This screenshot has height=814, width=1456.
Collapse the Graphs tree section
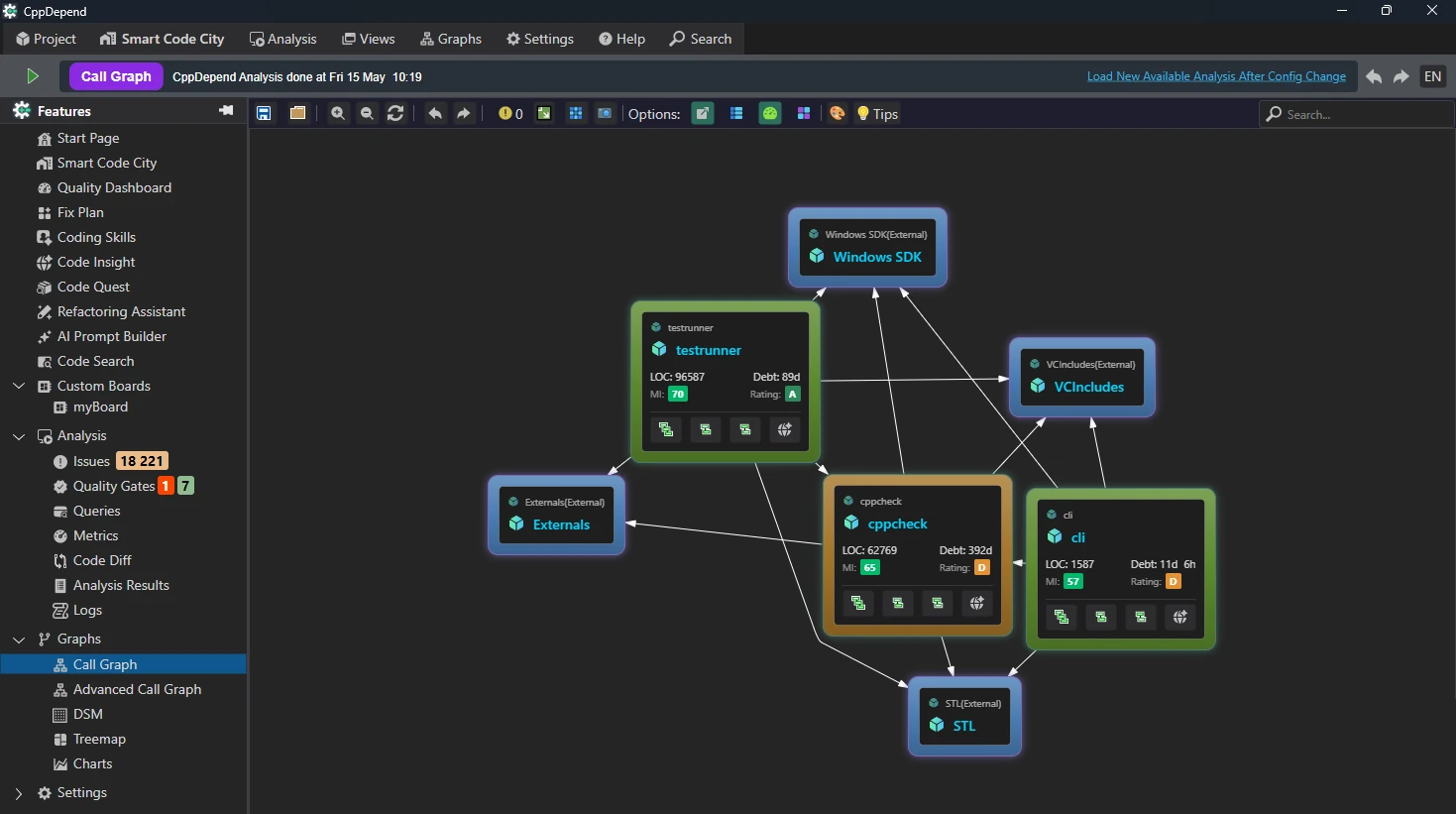pos(19,639)
